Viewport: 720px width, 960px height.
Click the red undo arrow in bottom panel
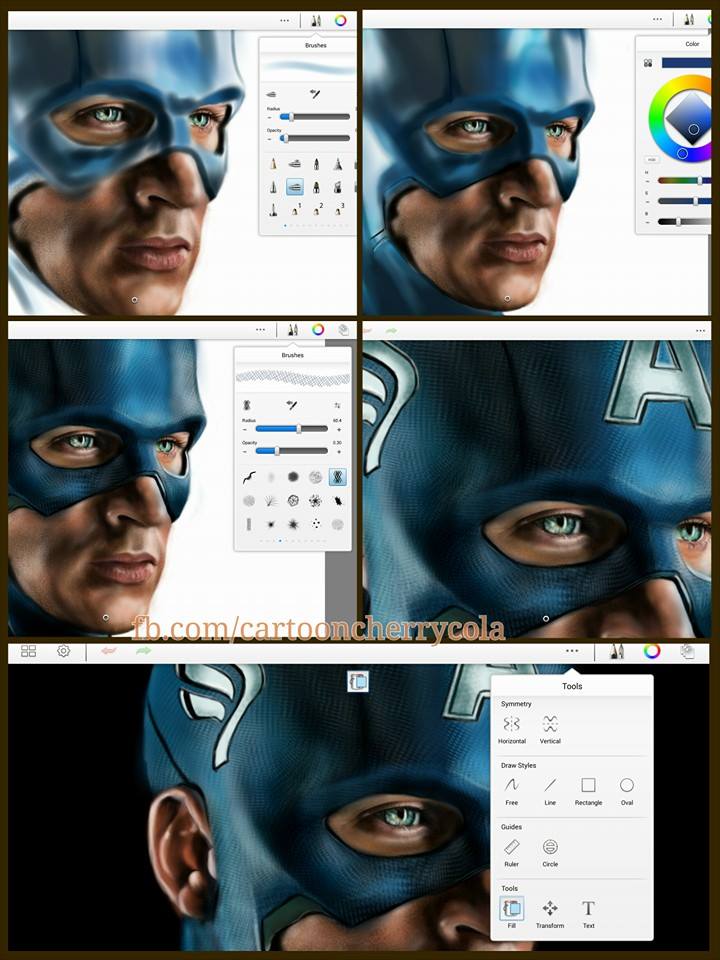coord(108,651)
